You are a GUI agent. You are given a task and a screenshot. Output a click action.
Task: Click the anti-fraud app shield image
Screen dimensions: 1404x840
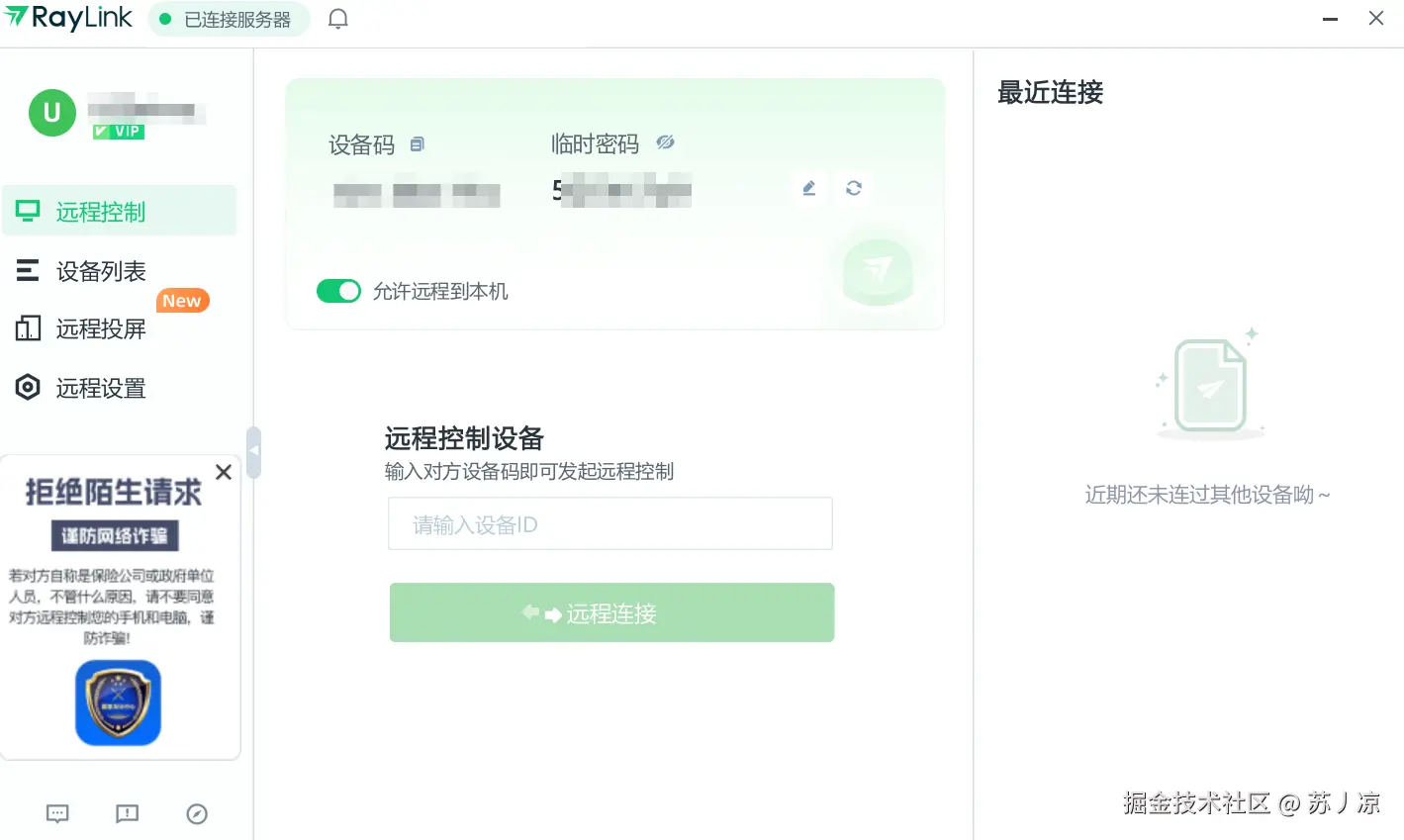(119, 702)
